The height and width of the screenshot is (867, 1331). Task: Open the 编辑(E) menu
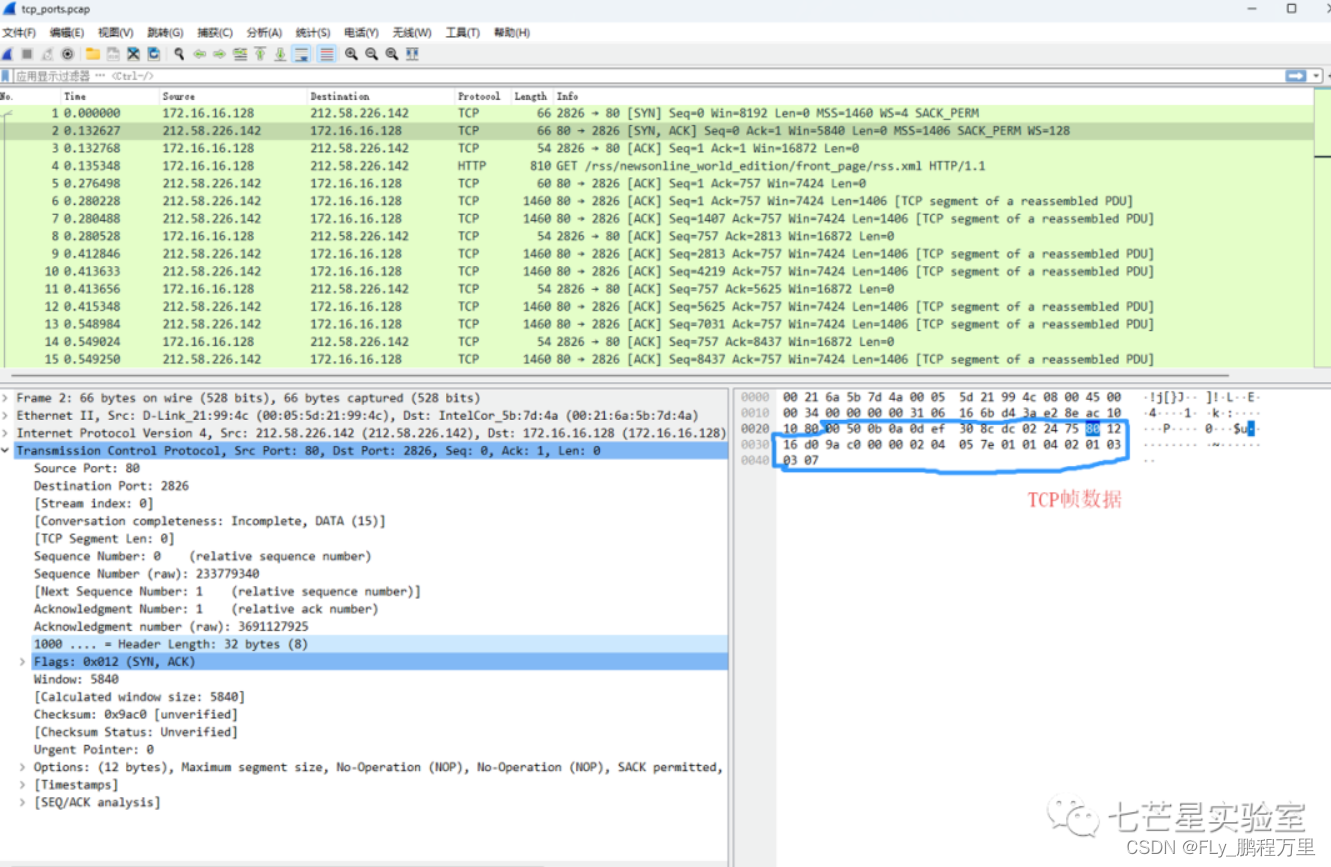(67, 33)
